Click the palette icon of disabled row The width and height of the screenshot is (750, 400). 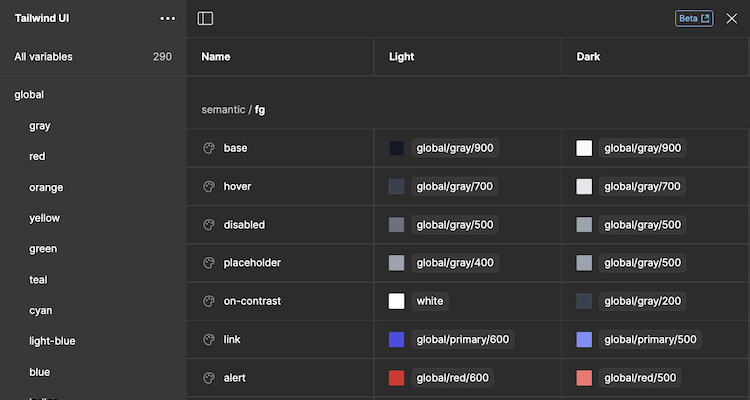coord(209,224)
